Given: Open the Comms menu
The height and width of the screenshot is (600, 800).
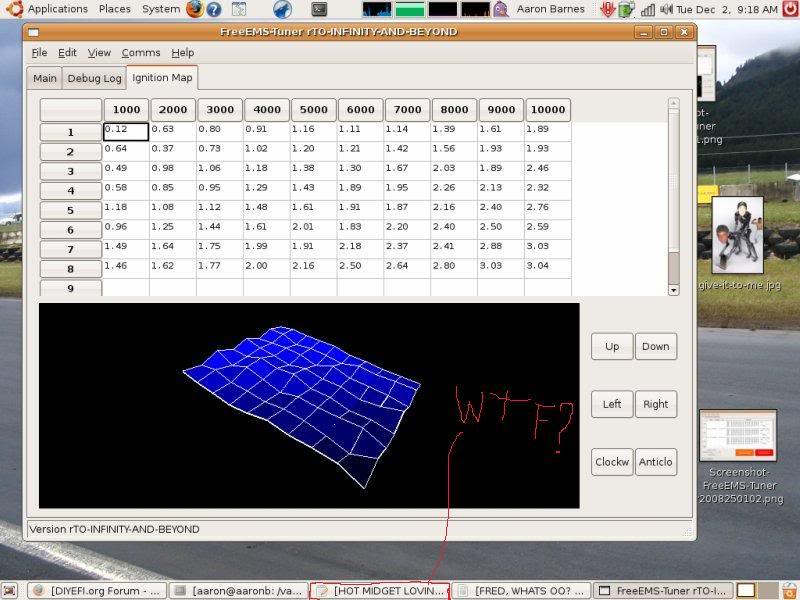Looking at the screenshot, I should tap(141, 53).
